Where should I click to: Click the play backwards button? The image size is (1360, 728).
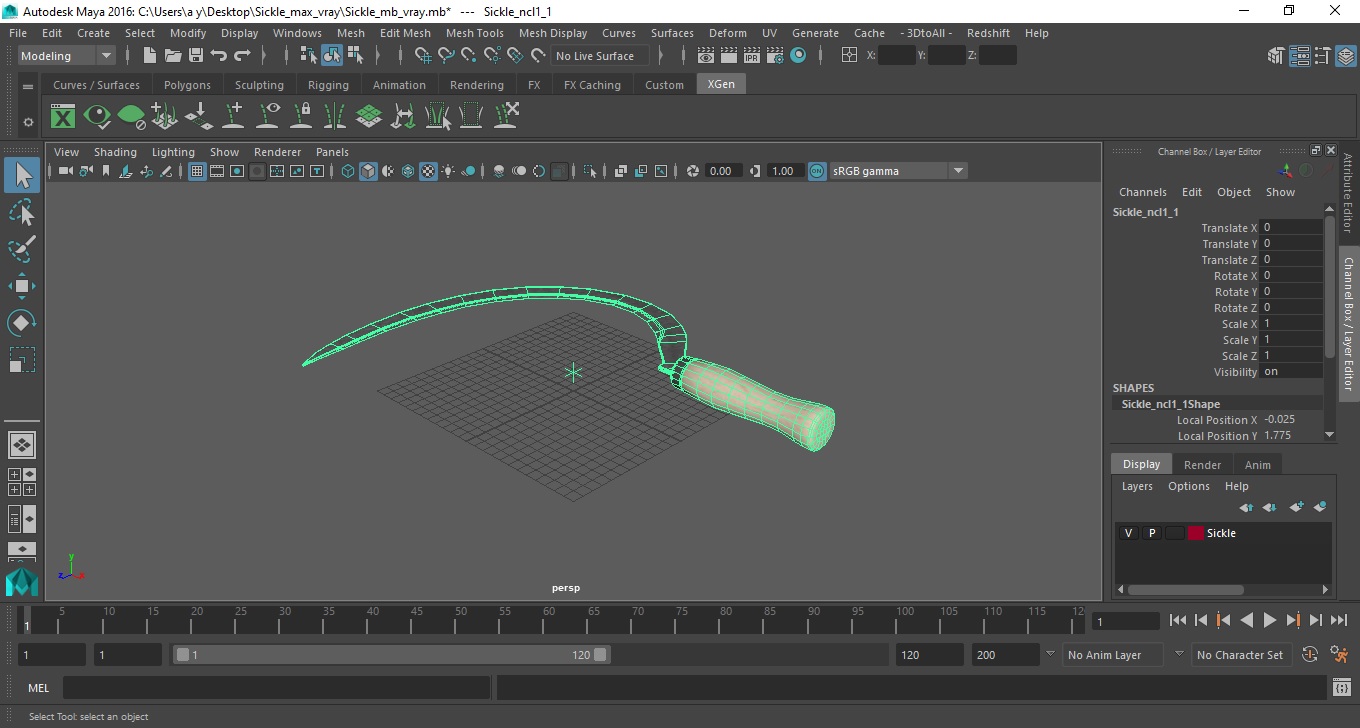1246,621
